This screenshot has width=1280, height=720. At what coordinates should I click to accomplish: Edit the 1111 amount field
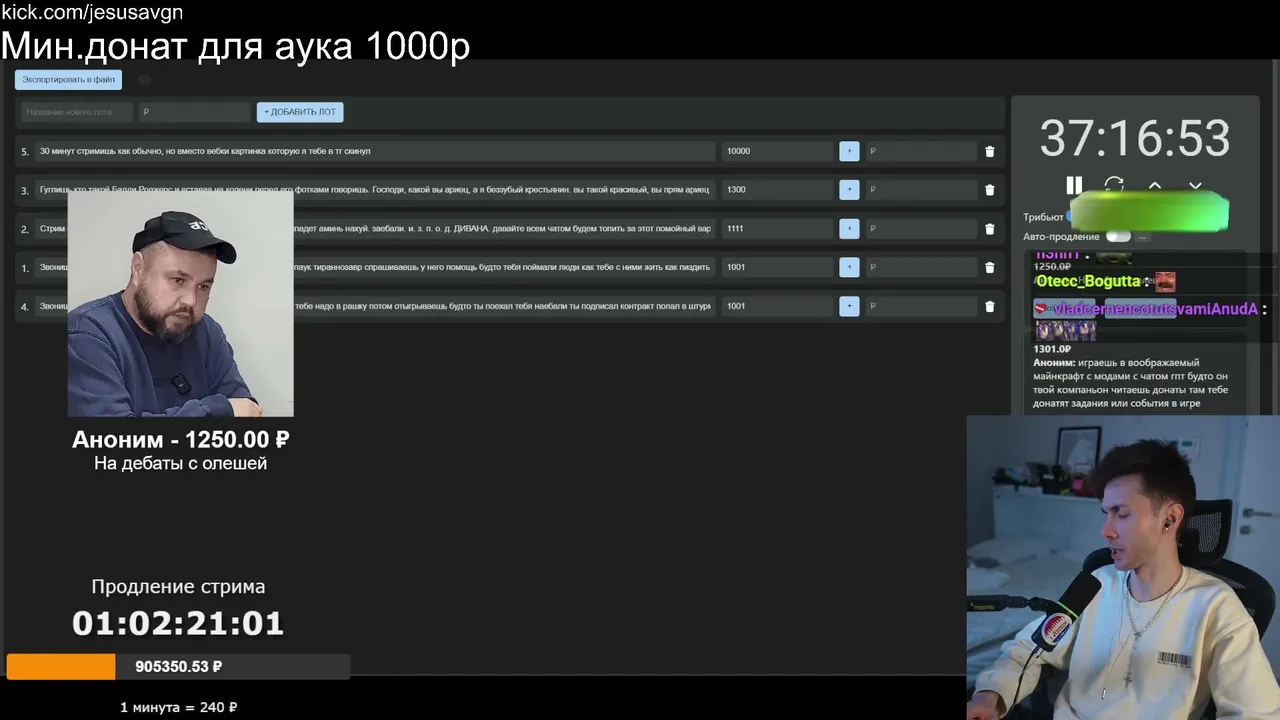click(x=777, y=229)
